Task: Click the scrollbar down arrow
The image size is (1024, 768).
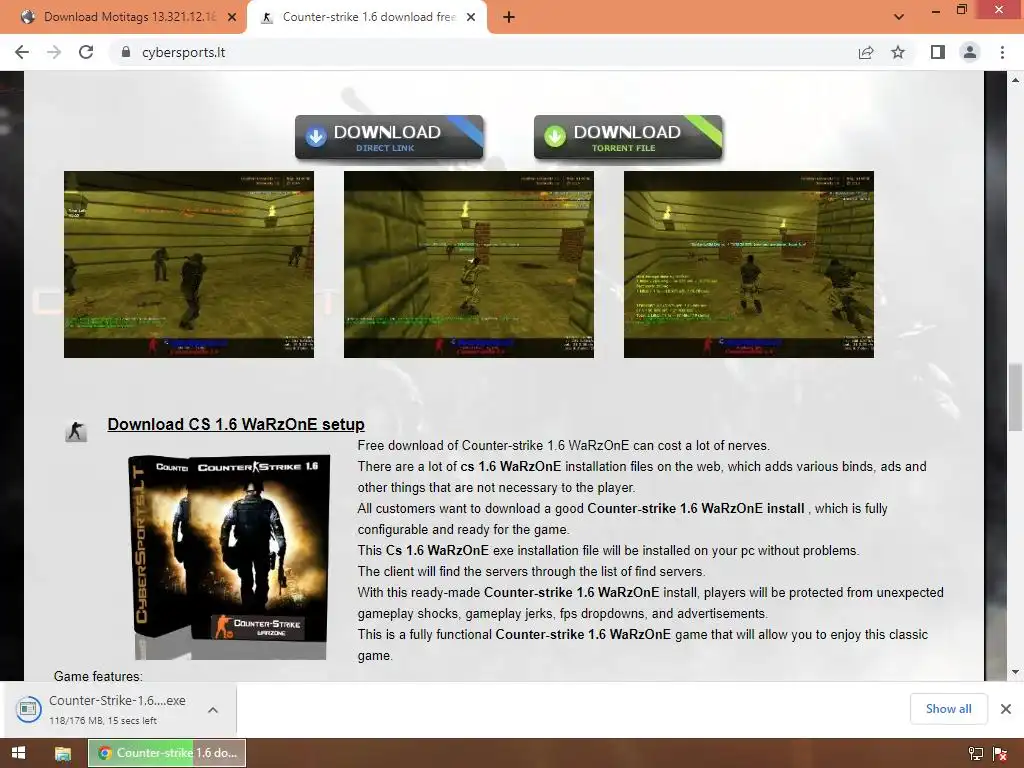Action: click(x=1016, y=672)
